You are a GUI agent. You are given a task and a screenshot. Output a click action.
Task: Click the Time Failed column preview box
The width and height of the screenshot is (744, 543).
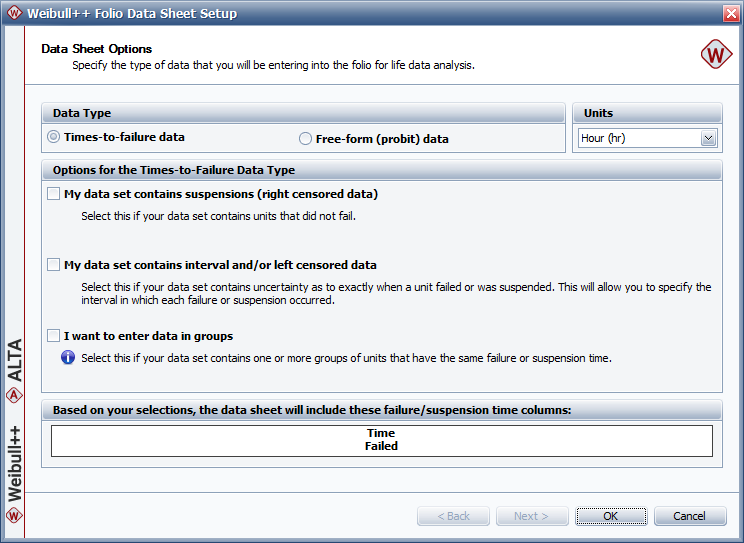coord(381,440)
